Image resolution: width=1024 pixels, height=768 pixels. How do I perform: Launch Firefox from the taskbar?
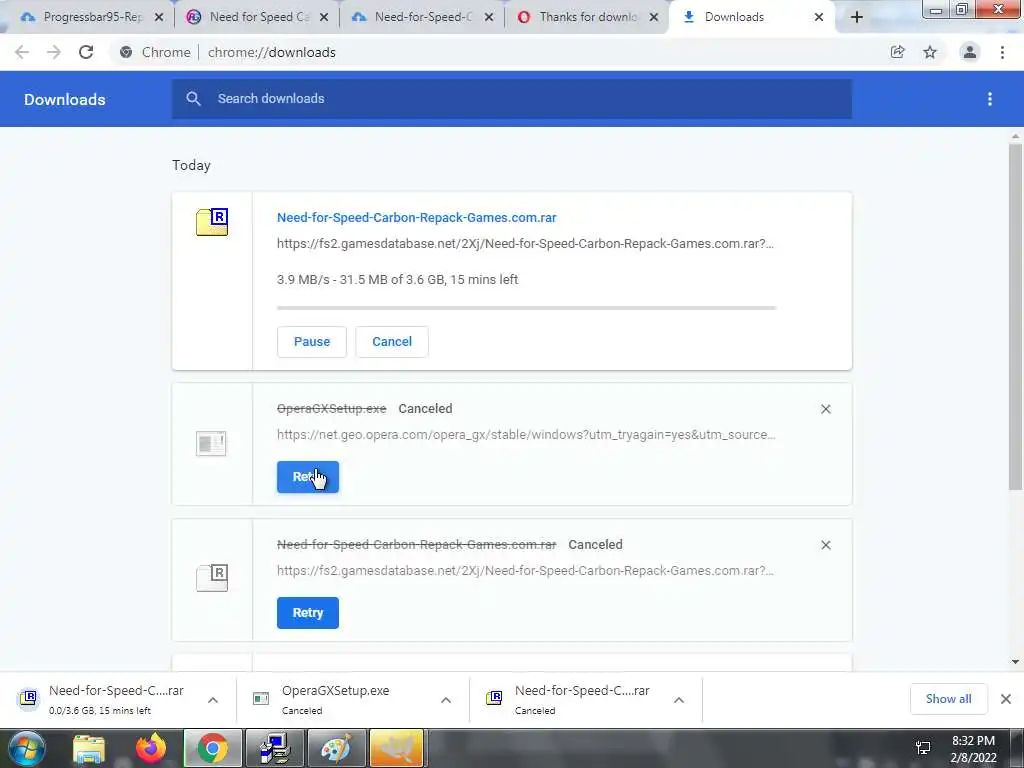[x=151, y=748]
